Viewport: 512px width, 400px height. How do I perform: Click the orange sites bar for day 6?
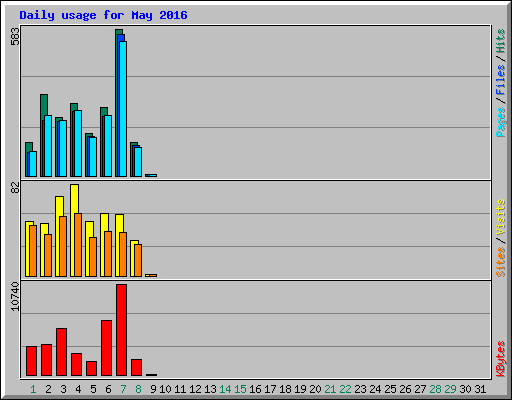pos(108,254)
